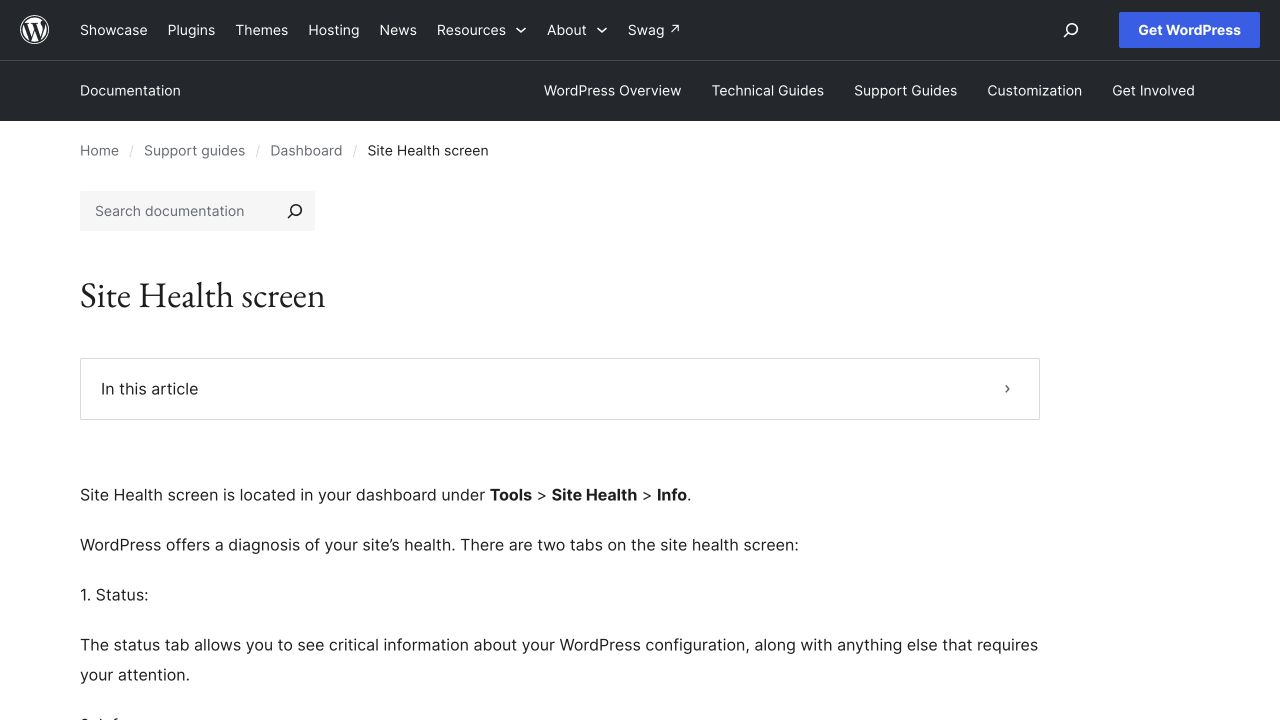Open the Get Involved section
Viewport: 1280px width, 720px height.
tap(1153, 90)
